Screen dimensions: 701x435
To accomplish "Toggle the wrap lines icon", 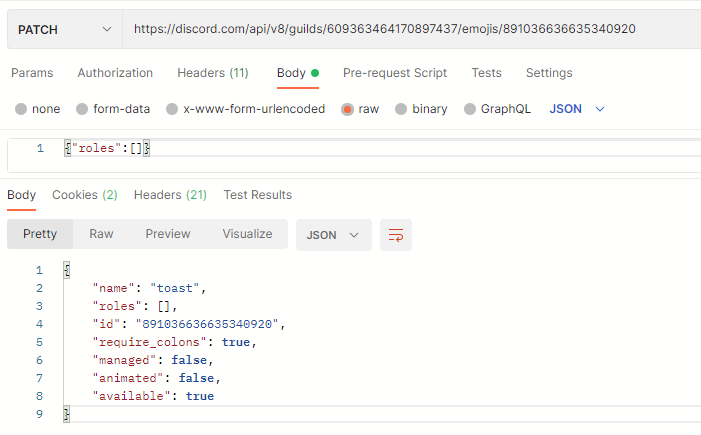I will [396, 235].
